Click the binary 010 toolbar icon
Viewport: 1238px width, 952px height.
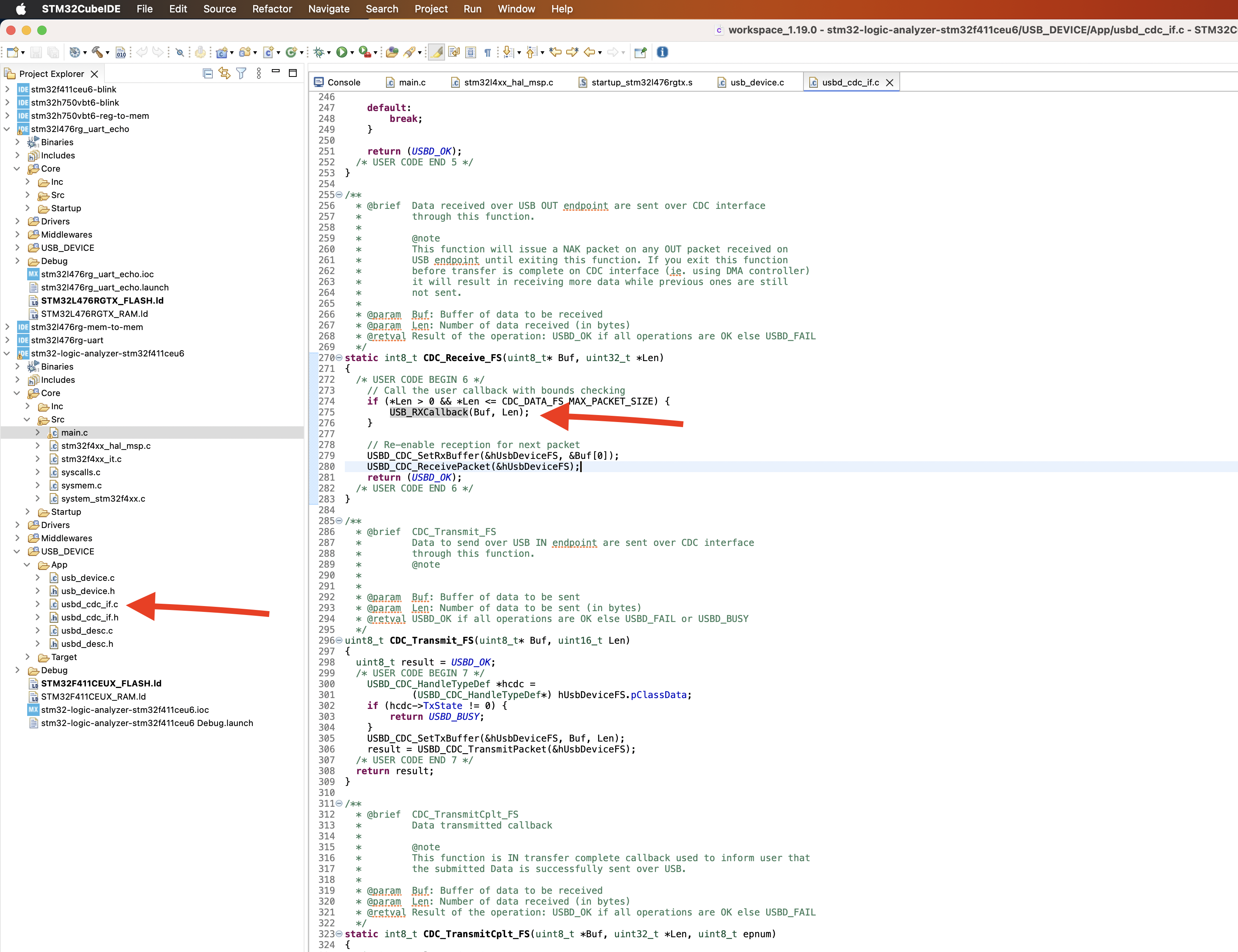pyautogui.click(x=121, y=52)
